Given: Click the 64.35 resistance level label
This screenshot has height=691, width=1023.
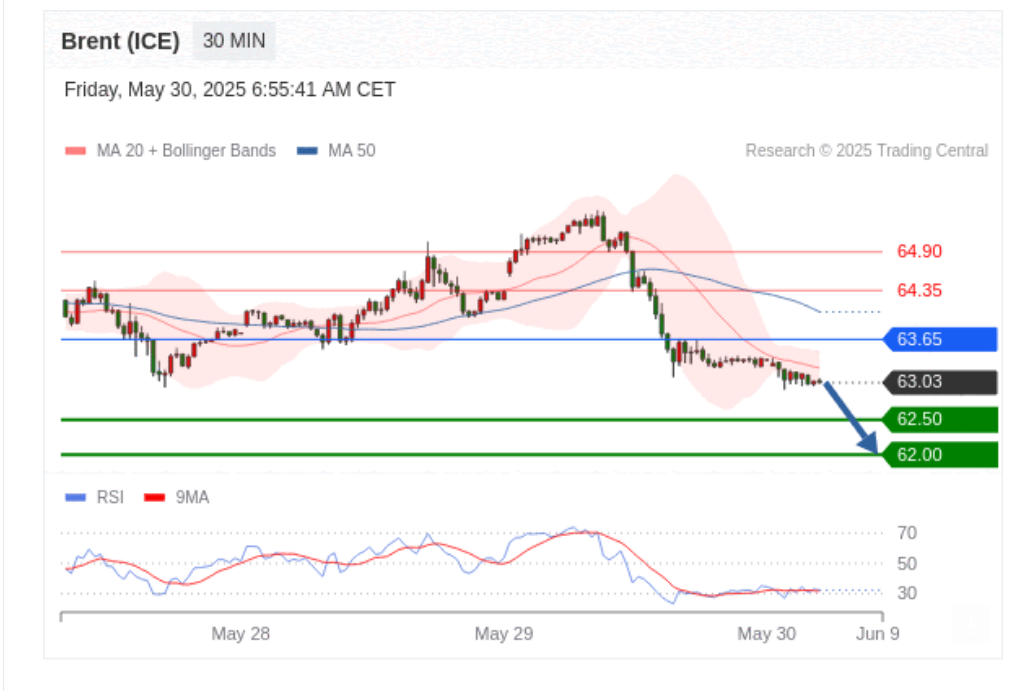Looking at the screenshot, I should pyautogui.click(x=919, y=290).
